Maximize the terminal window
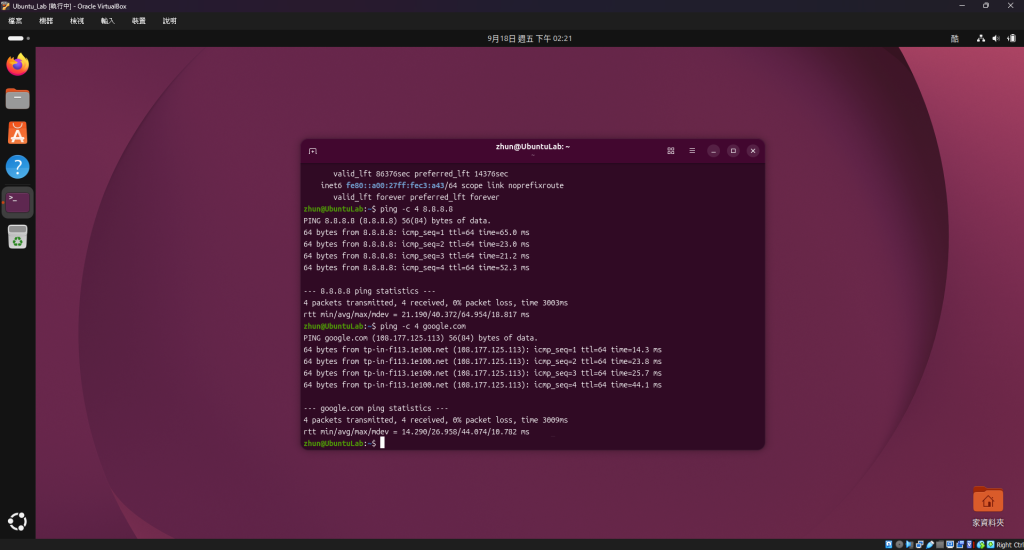Screen dimensions: 1024x550 [x=733, y=151]
